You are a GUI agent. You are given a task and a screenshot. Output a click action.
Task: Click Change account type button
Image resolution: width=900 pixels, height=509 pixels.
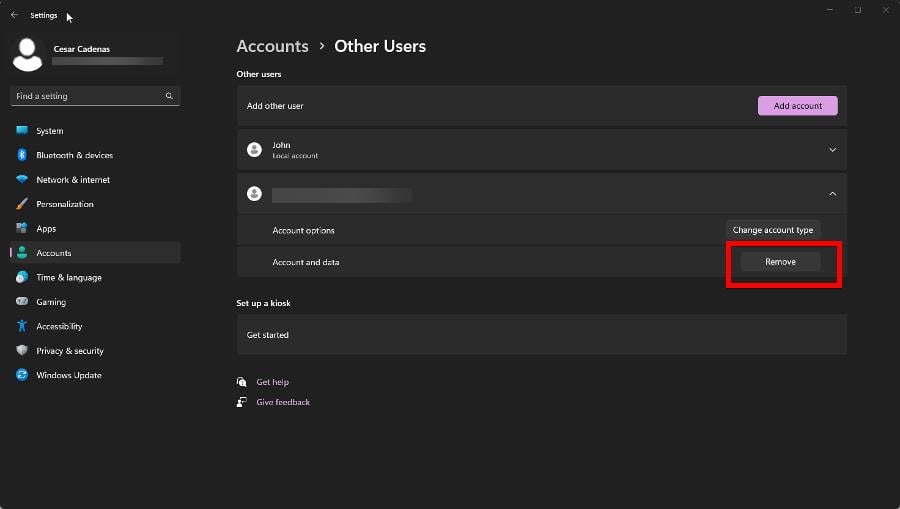[773, 230]
